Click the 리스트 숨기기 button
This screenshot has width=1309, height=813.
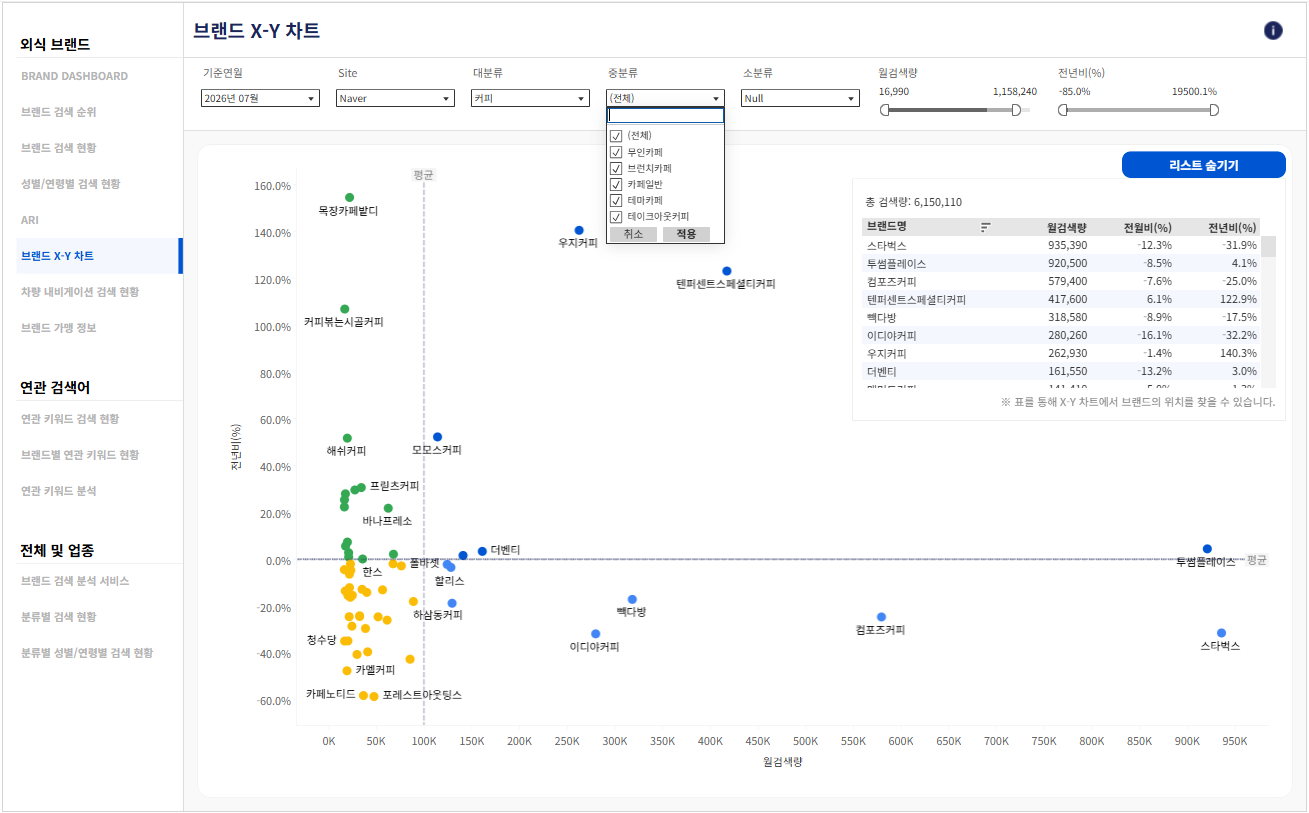click(x=1204, y=165)
